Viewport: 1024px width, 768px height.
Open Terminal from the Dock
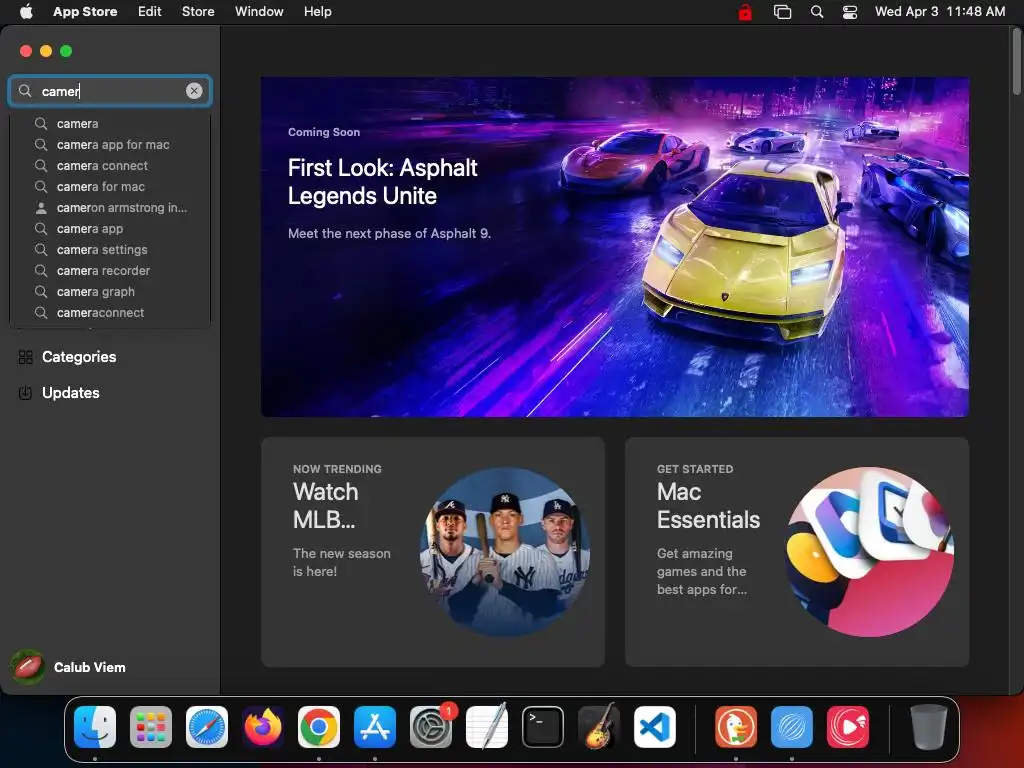543,727
